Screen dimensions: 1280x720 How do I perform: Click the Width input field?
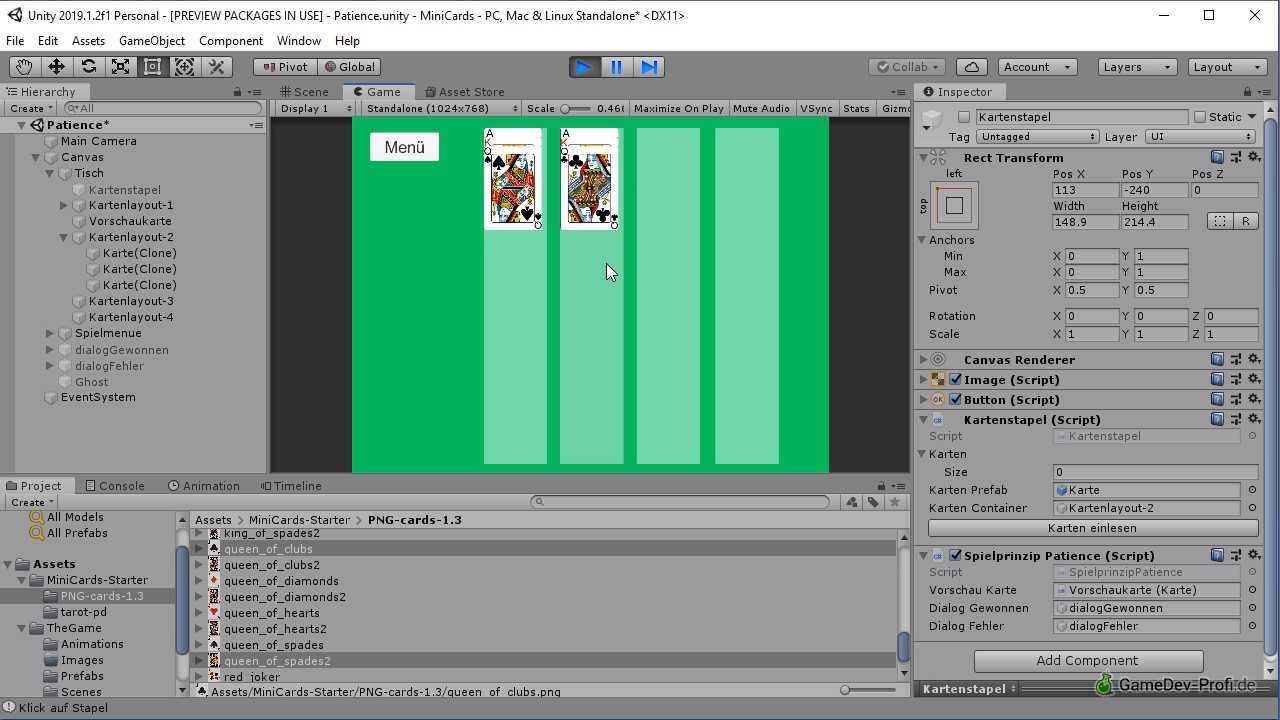pyautogui.click(x=1085, y=222)
